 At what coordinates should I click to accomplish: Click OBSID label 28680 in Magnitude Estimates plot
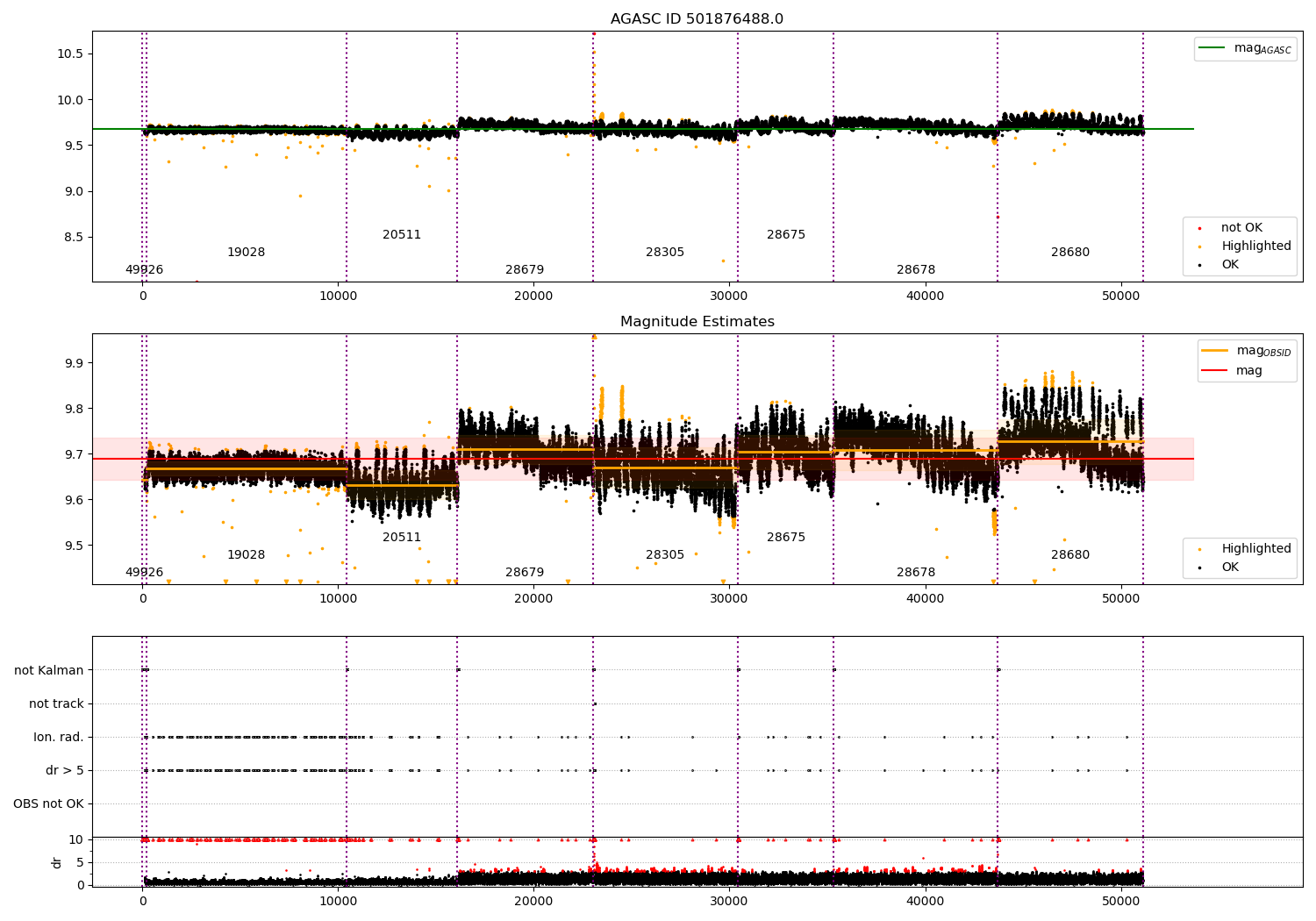point(1070,555)
